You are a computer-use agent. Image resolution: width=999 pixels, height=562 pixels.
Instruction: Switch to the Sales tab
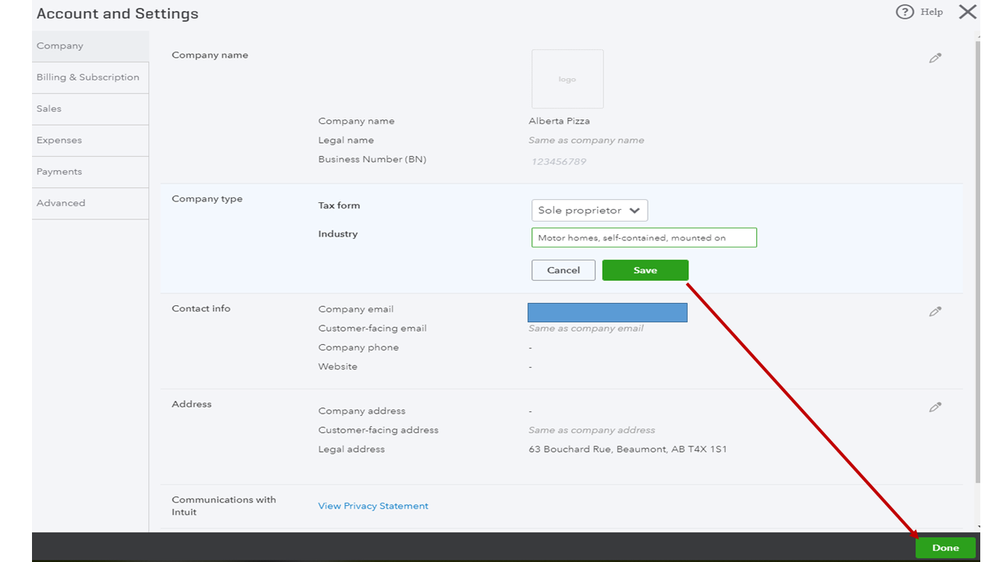tap(49, 109)
